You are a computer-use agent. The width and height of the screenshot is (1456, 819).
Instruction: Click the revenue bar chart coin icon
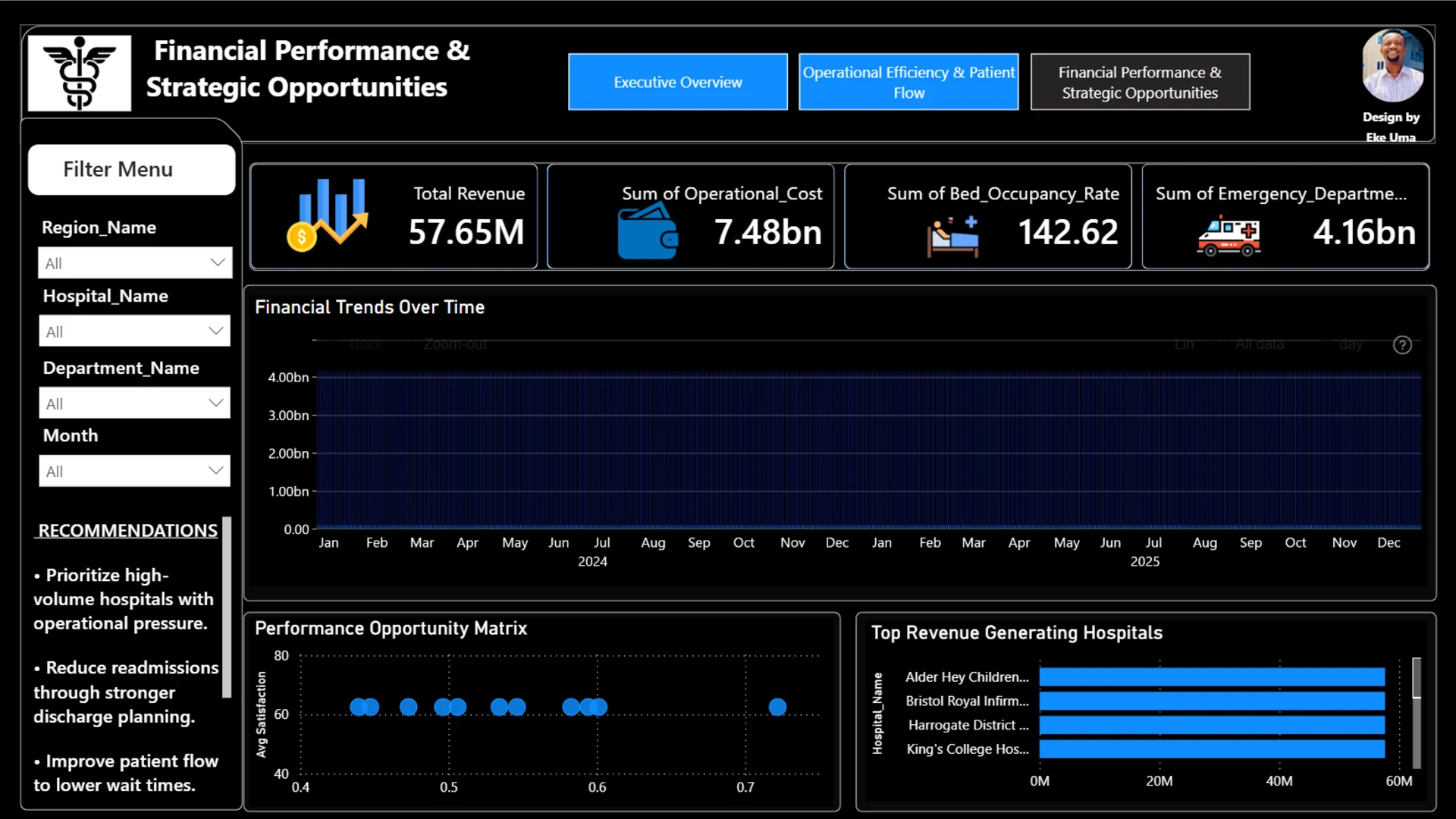point(328,215)
